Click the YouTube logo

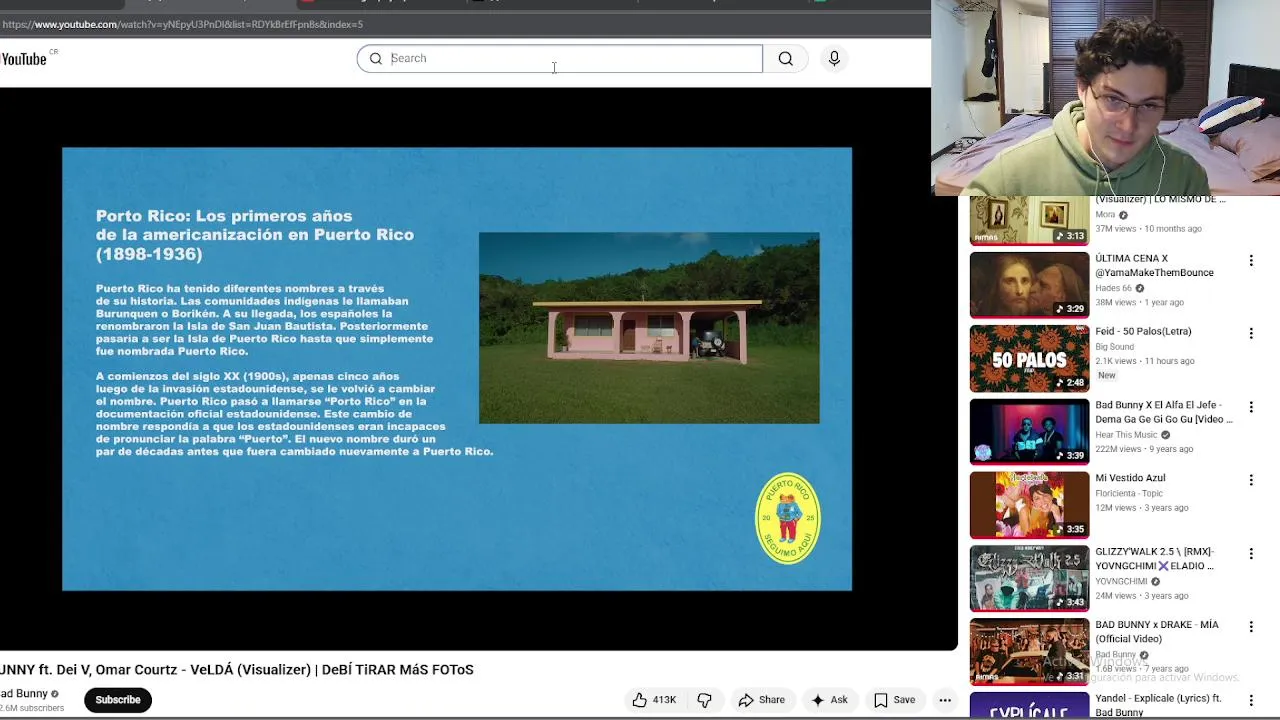[24, 59]
